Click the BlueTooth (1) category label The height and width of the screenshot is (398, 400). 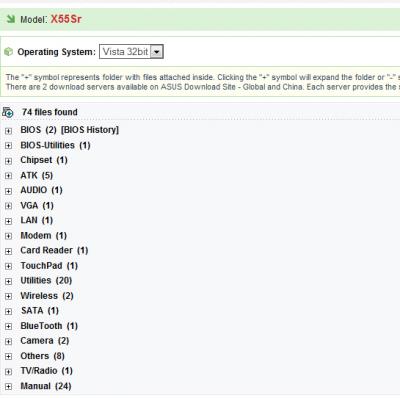point(49,326)
